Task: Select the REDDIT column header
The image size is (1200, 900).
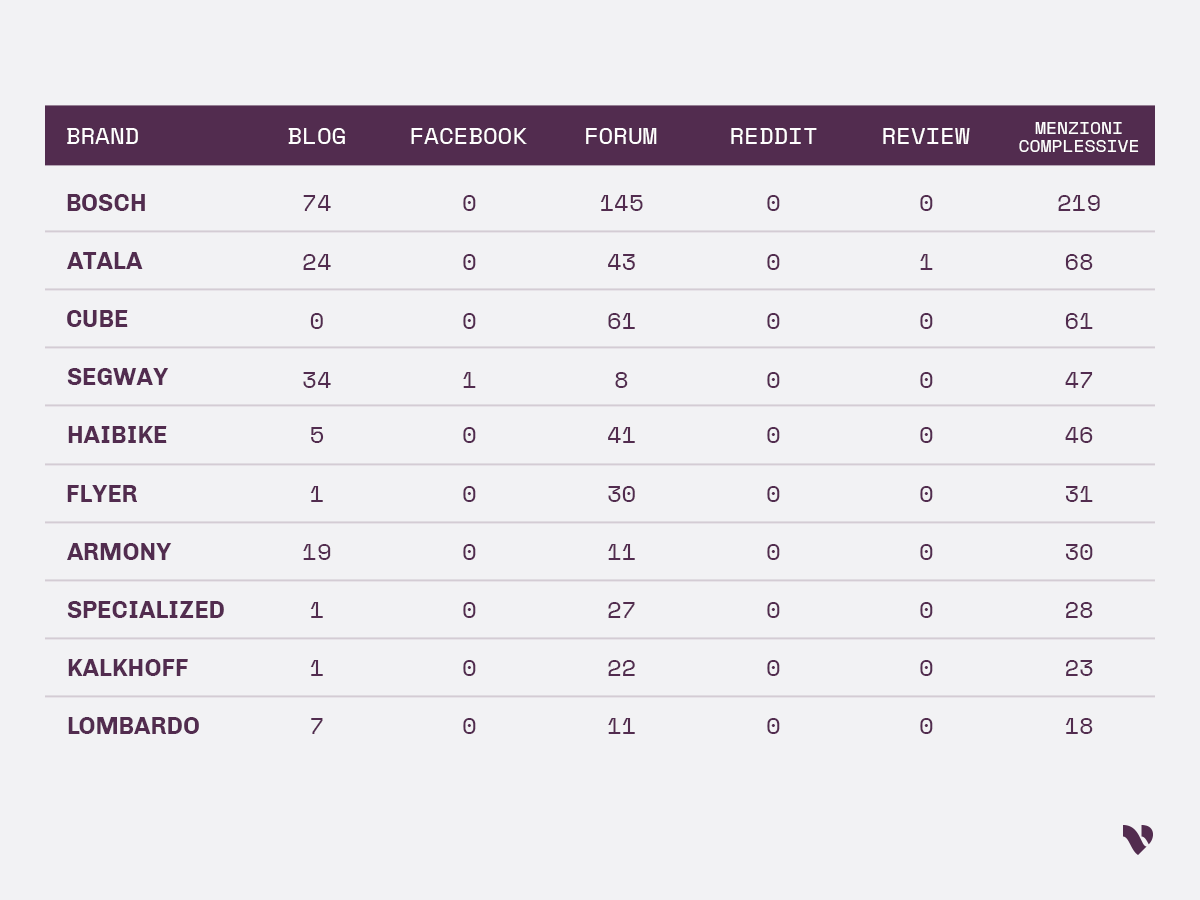Action: (773, 137)
